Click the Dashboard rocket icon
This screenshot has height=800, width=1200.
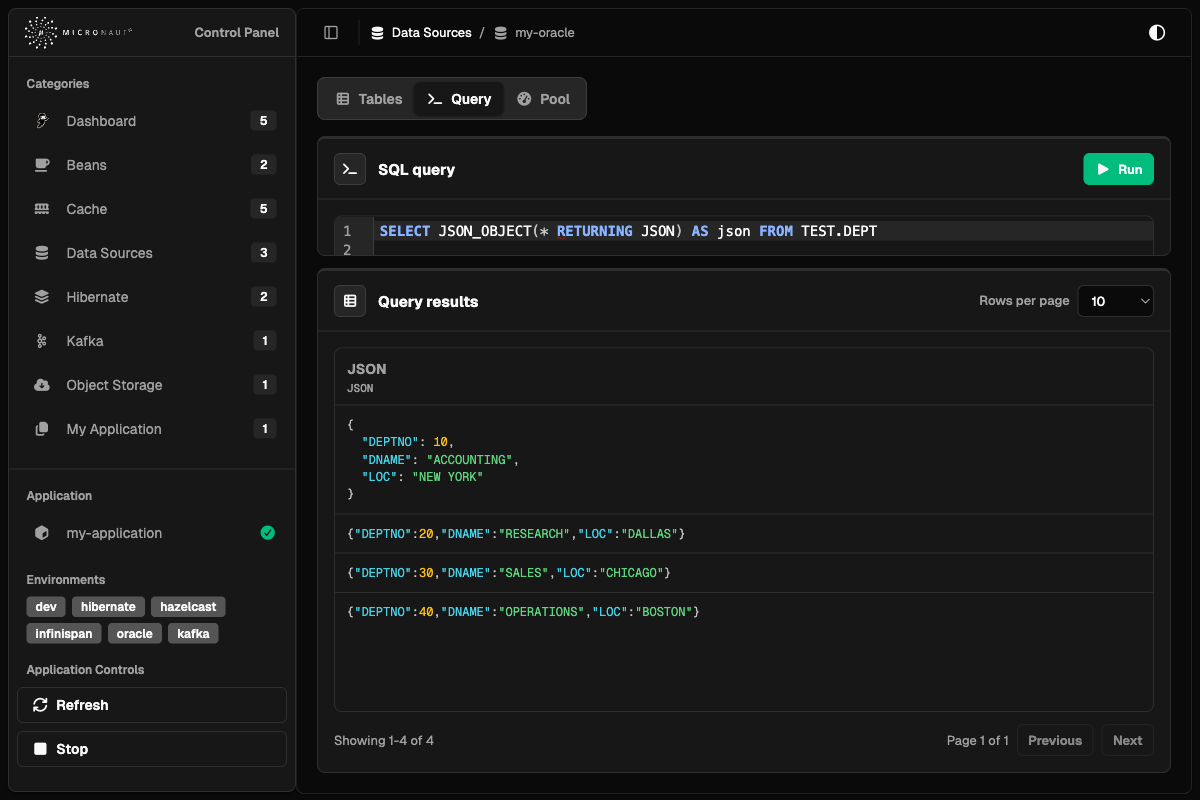click(42, 121)
